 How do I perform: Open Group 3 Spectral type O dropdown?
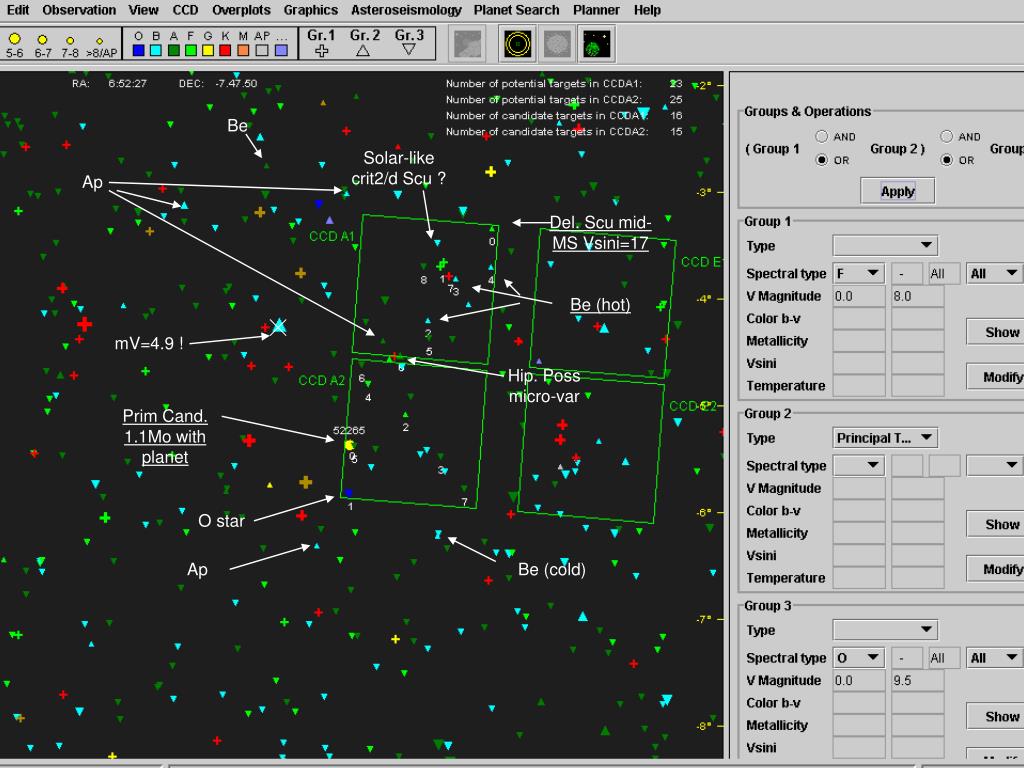tap(859, 657)
